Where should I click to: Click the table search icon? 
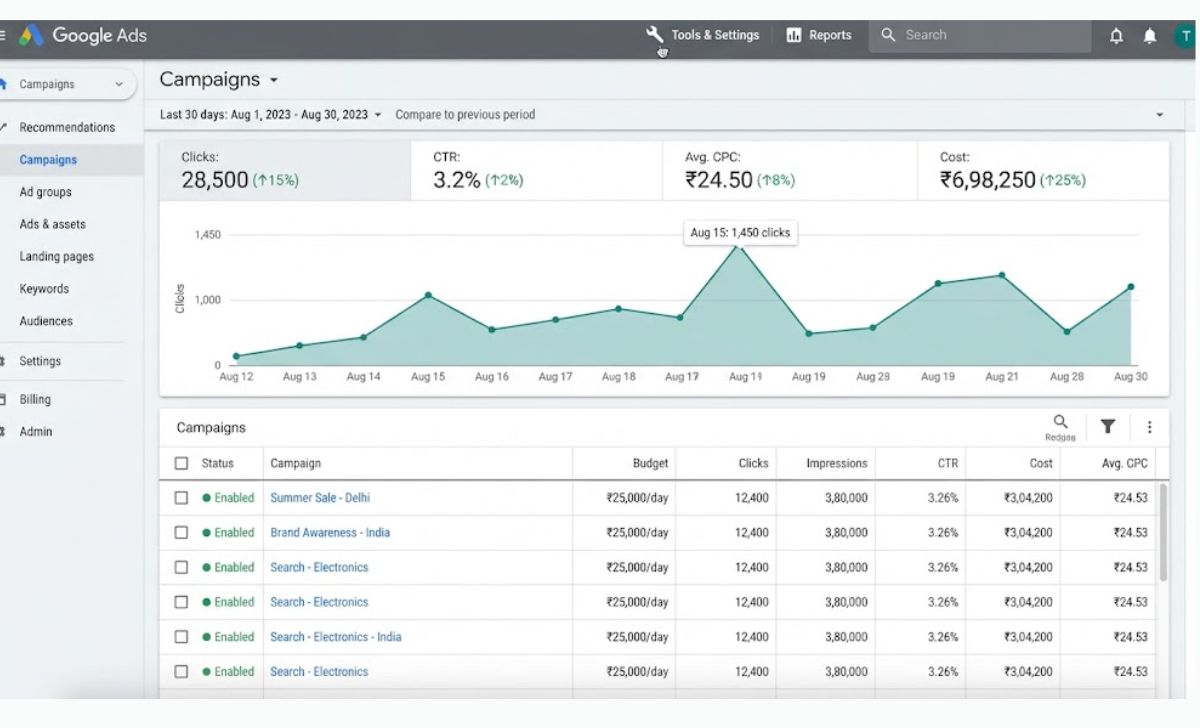click(1060, 422)
